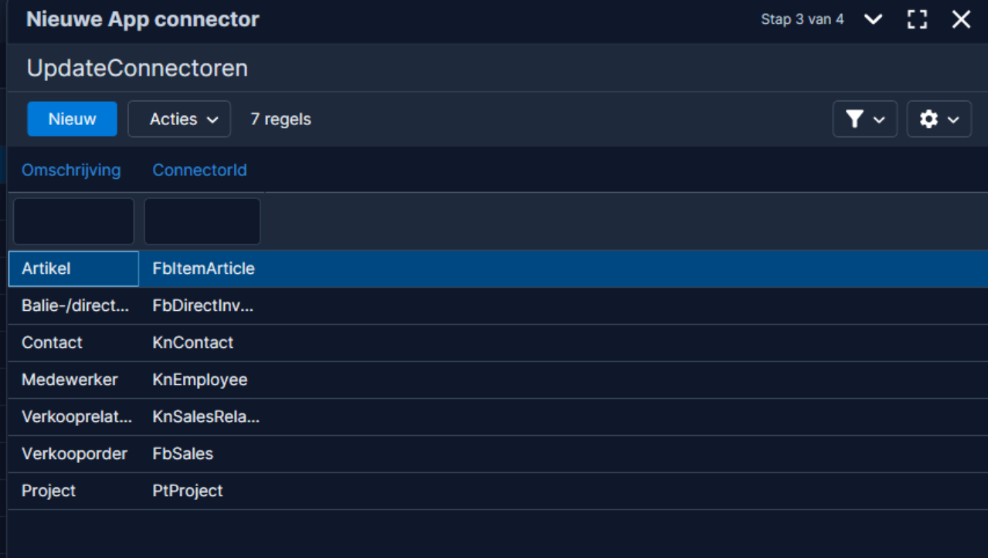Open the filter funnel dropdown
Viewport: 988px width, 558px height.
[x=864, y=119]
